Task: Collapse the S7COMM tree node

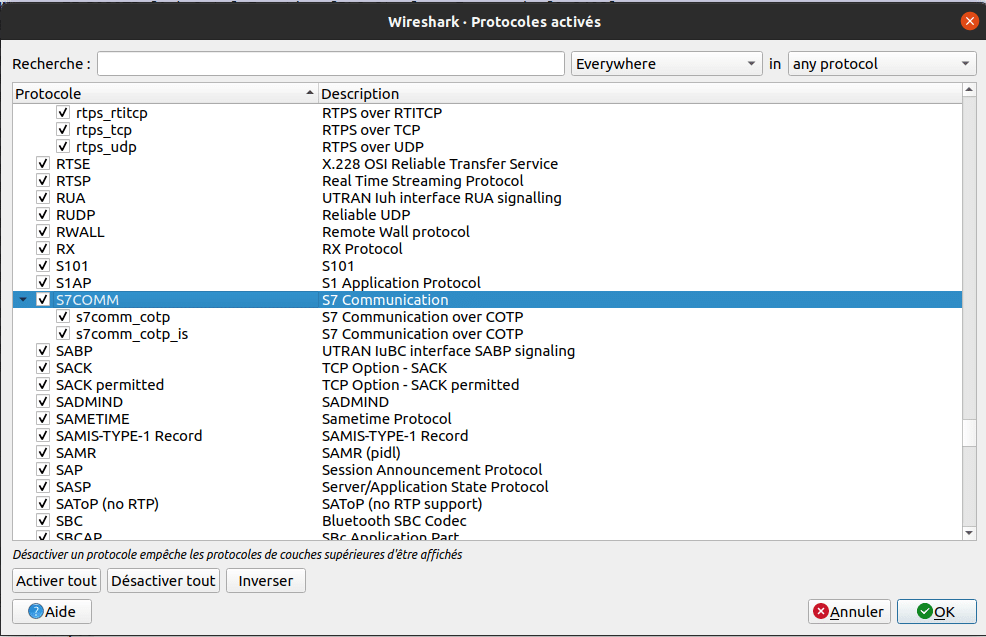Action: 22,300
